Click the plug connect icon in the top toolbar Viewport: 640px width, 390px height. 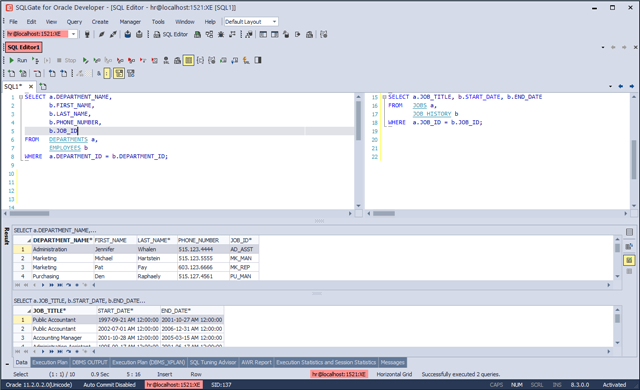point(87,34)
